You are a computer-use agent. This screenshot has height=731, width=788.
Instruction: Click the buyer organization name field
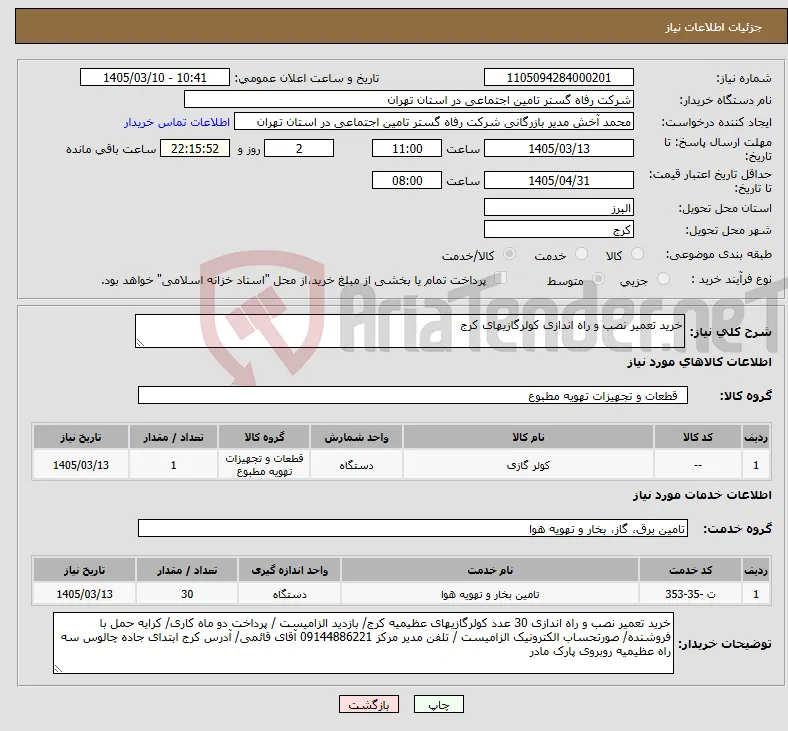409,99
